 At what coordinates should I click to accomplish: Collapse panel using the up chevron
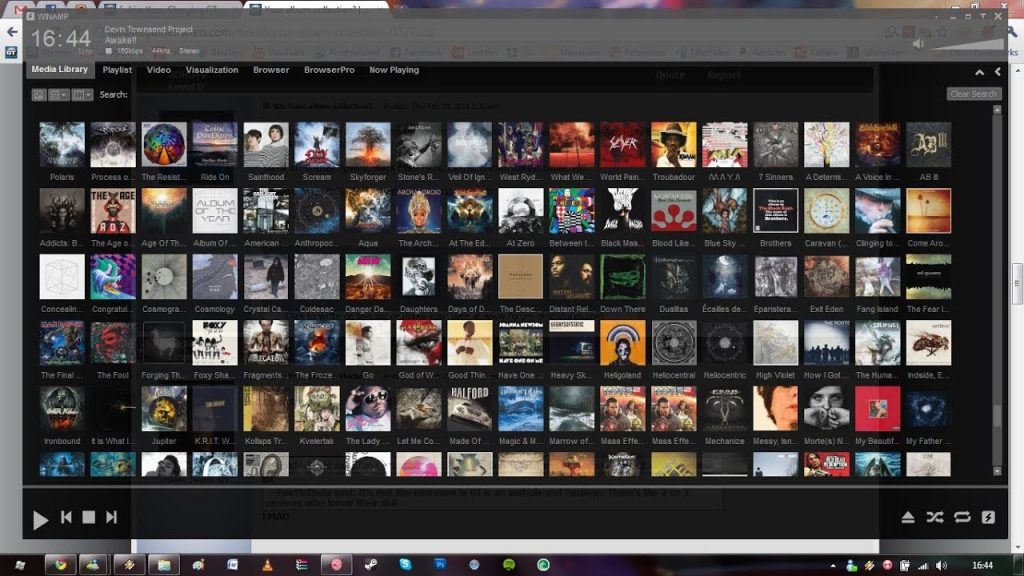click(x=980, y=72)
